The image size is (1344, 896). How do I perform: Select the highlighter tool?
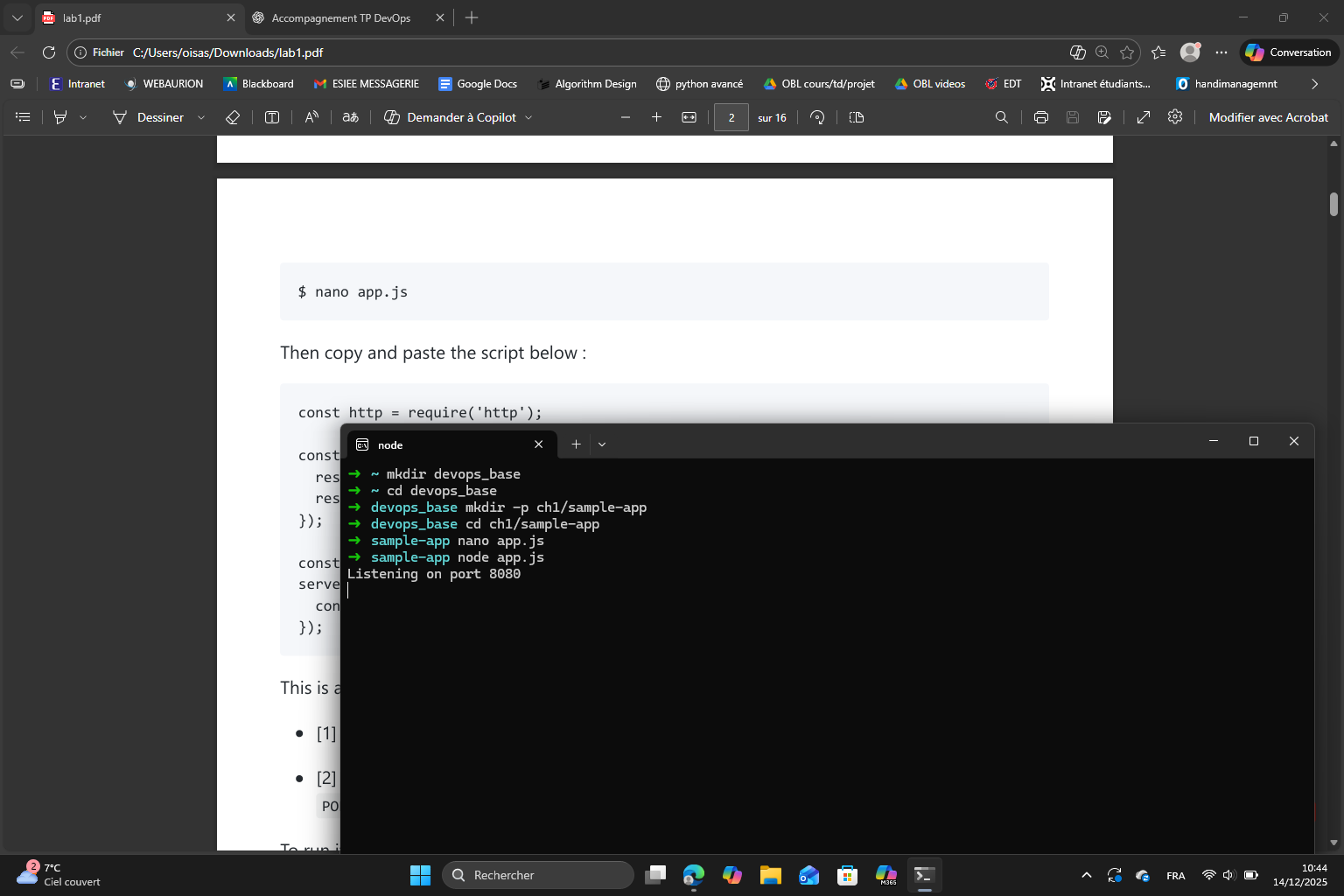point(59,116)
